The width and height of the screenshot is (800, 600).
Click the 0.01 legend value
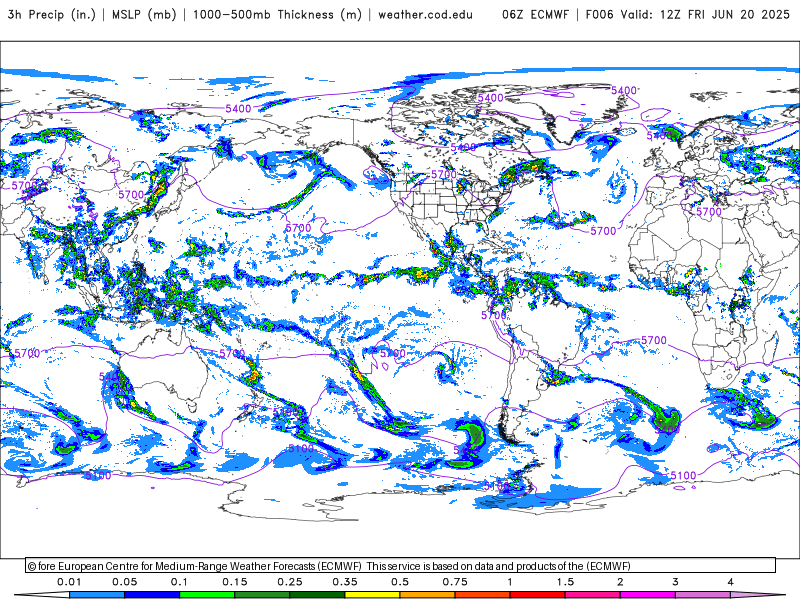click(69, 582)
